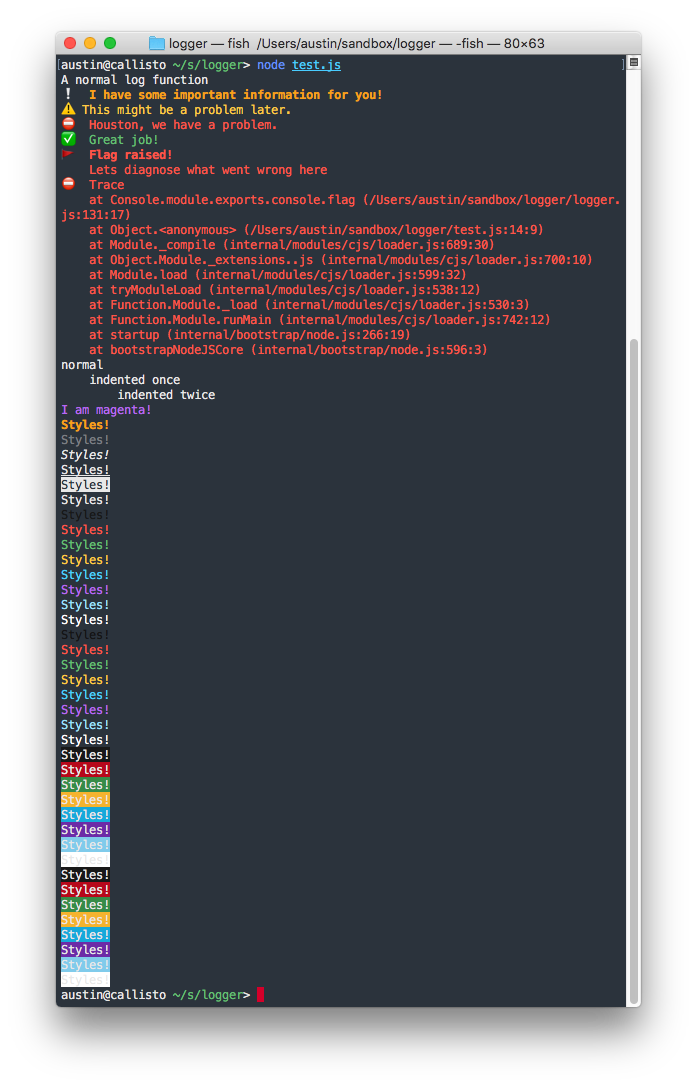Screen dimensions: 697x1087
Task: Click the line 'indented once'
Action: click(135, 380)
